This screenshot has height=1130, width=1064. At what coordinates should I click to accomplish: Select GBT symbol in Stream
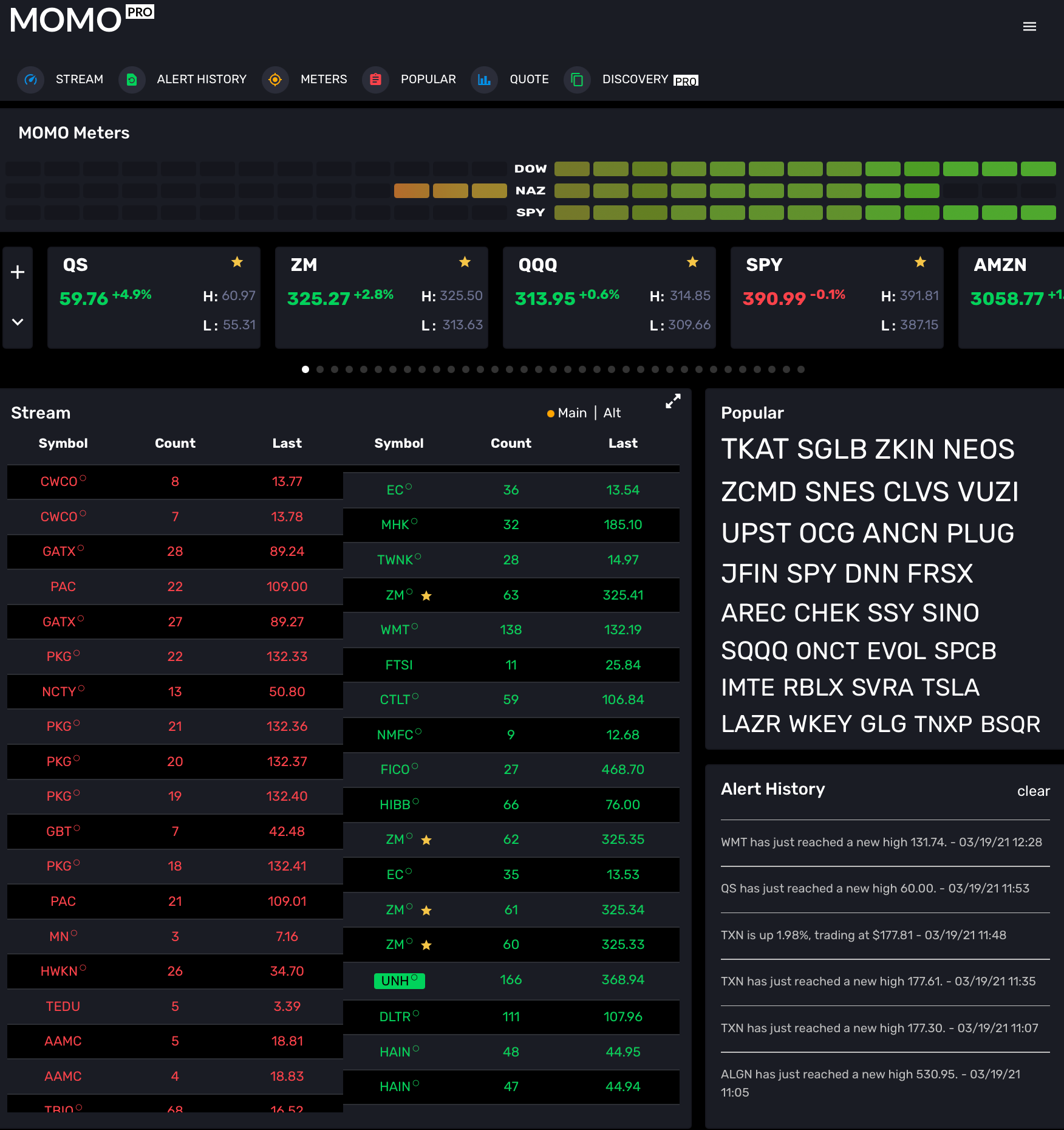63,832
